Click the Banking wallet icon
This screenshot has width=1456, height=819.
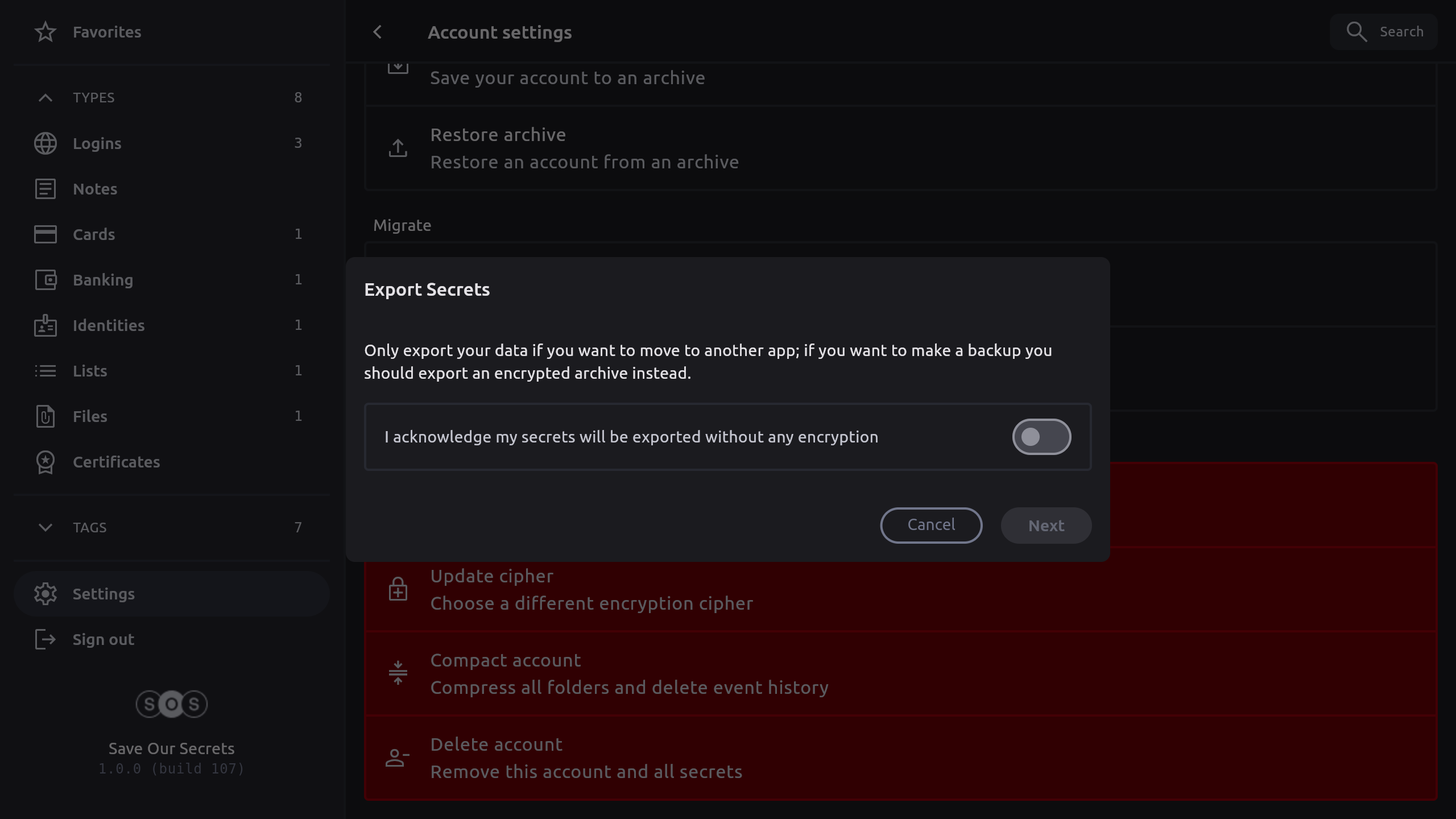[x=45, y=280]
